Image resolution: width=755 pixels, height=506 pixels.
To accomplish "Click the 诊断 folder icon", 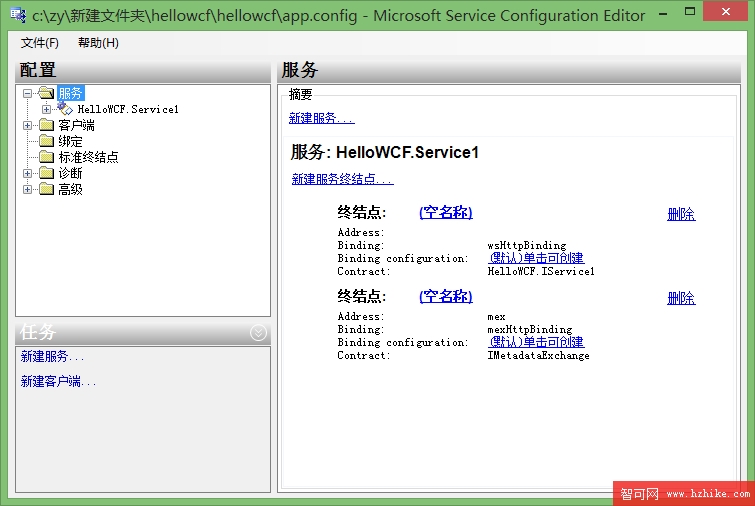I will coord(46,173).
